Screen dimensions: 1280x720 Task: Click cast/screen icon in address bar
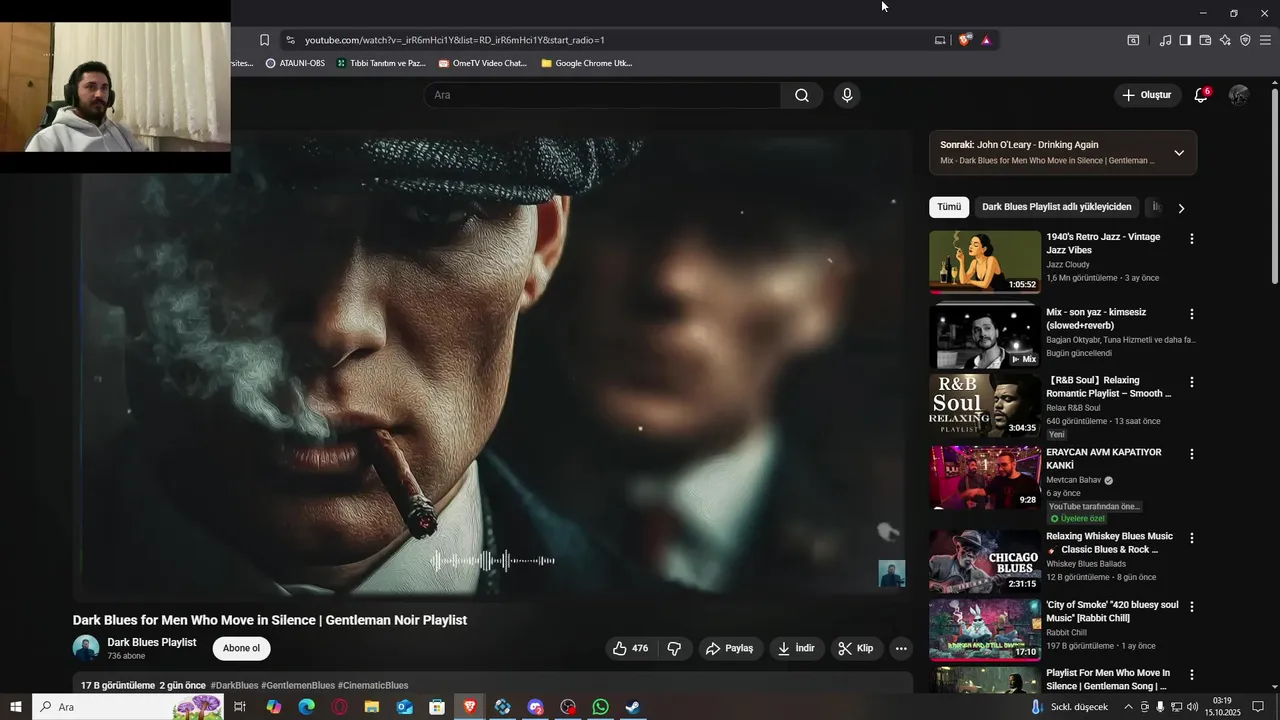click(x=940, y=40)
